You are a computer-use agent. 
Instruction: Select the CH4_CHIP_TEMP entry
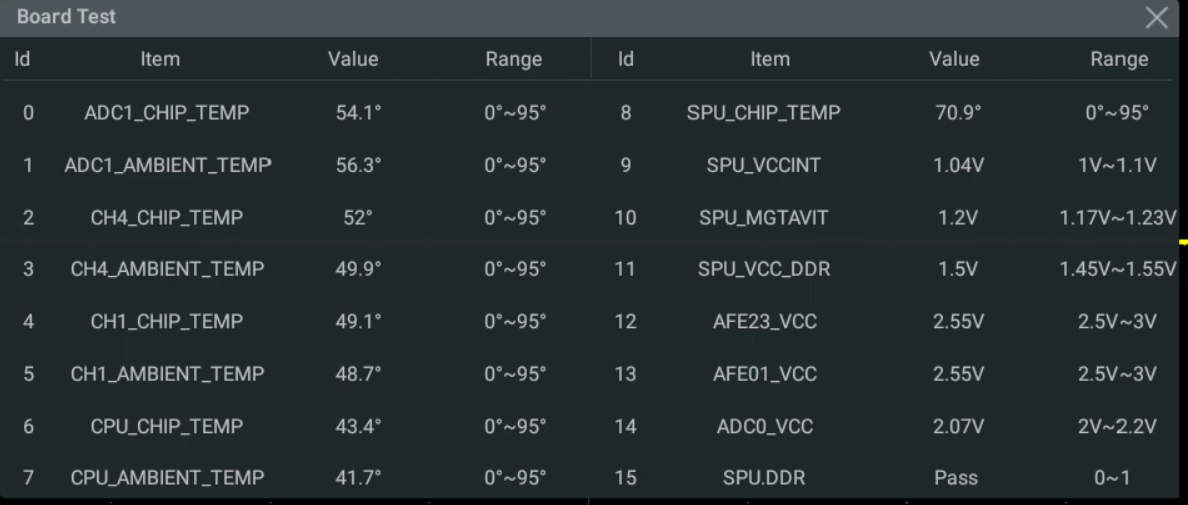click(167, 218)
